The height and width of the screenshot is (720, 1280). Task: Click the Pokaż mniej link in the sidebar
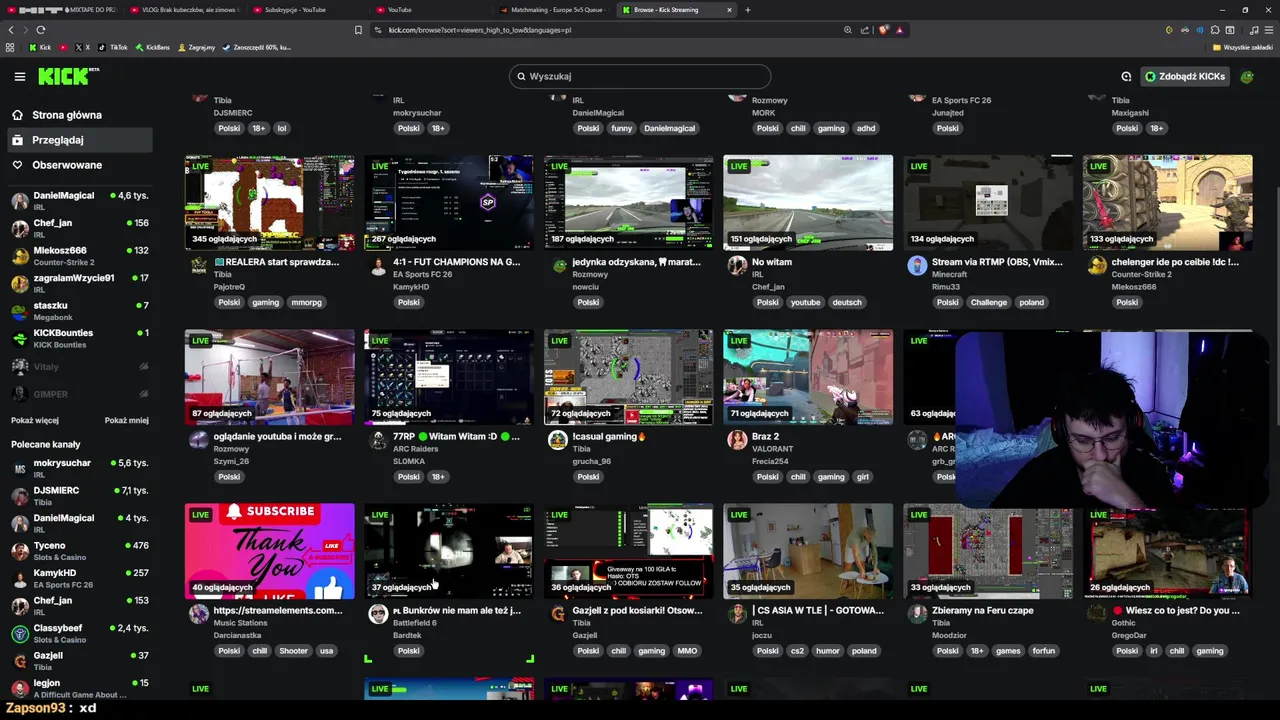tap(127, 420)
